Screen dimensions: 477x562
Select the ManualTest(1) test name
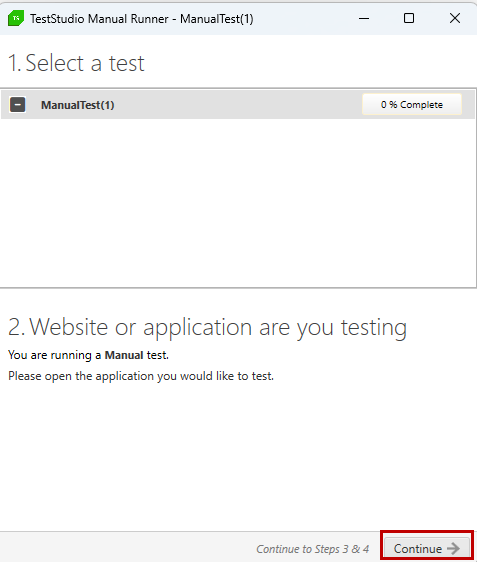pyautogui.click(x=77, y=105)
